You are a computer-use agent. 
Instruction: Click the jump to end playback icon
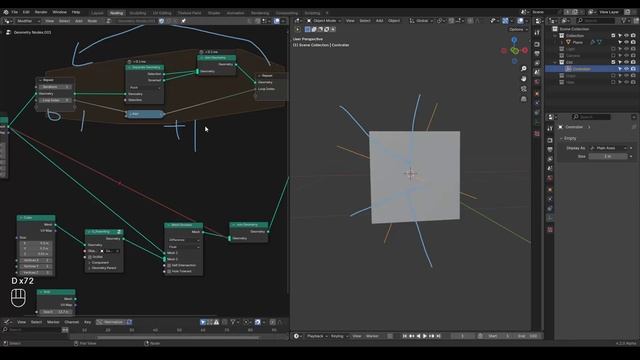pos(438,336)
